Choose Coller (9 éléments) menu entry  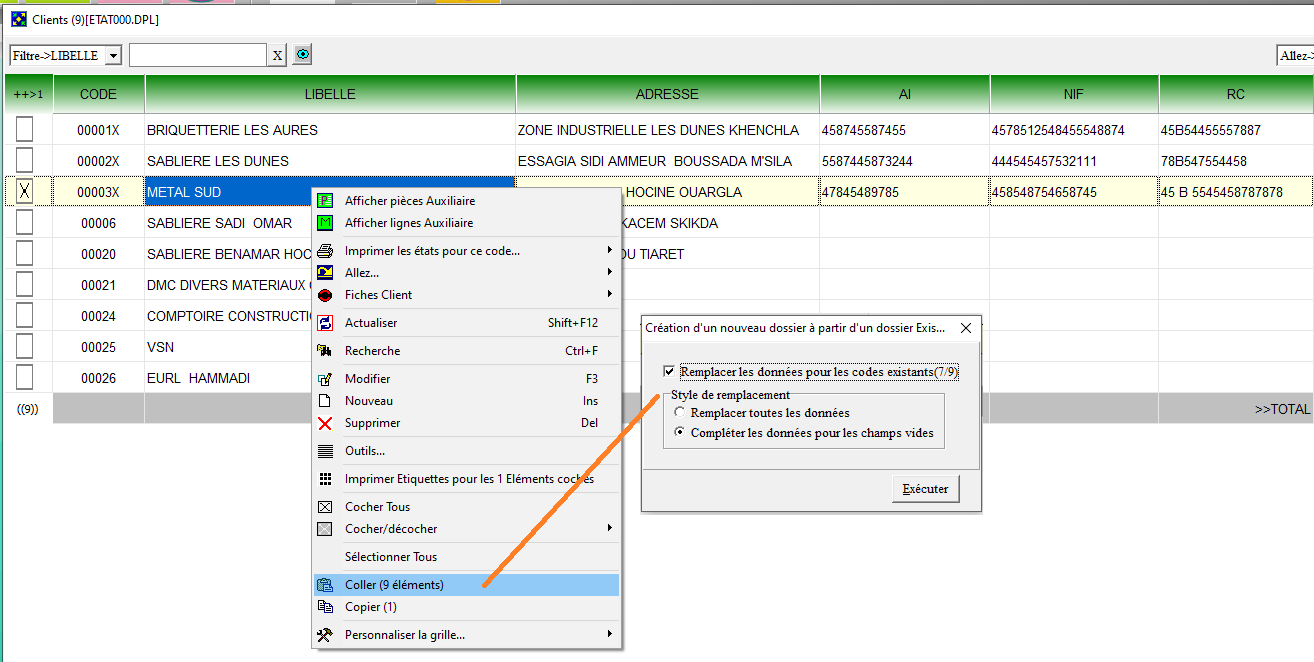466,585
